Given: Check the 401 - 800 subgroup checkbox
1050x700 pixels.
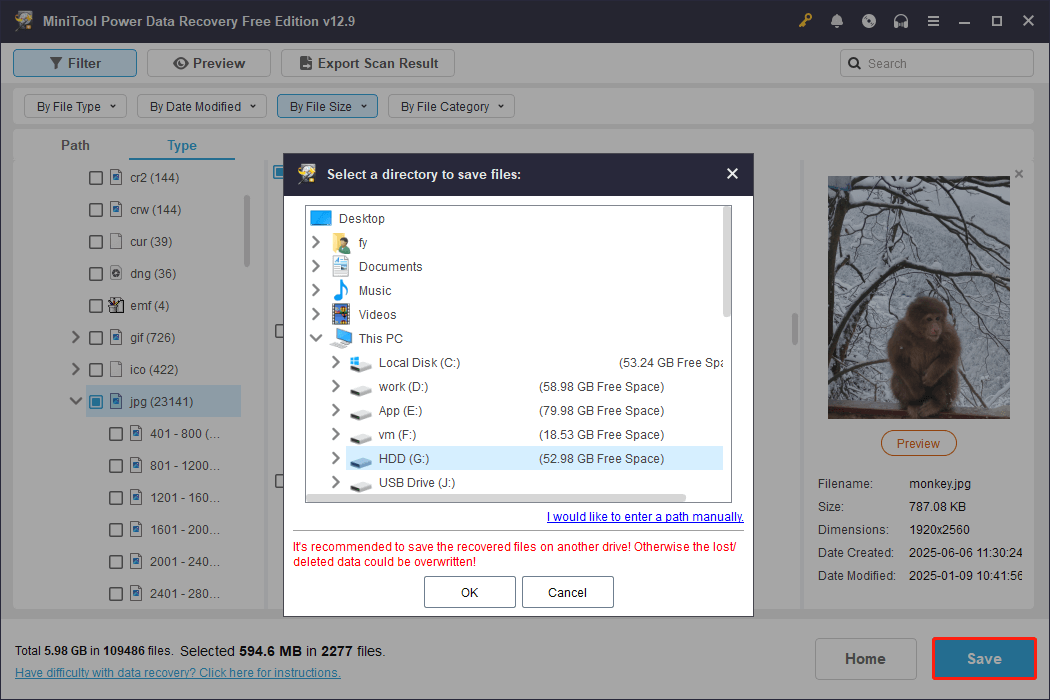Looking at the screenshot, I should [x=116, y=434].
